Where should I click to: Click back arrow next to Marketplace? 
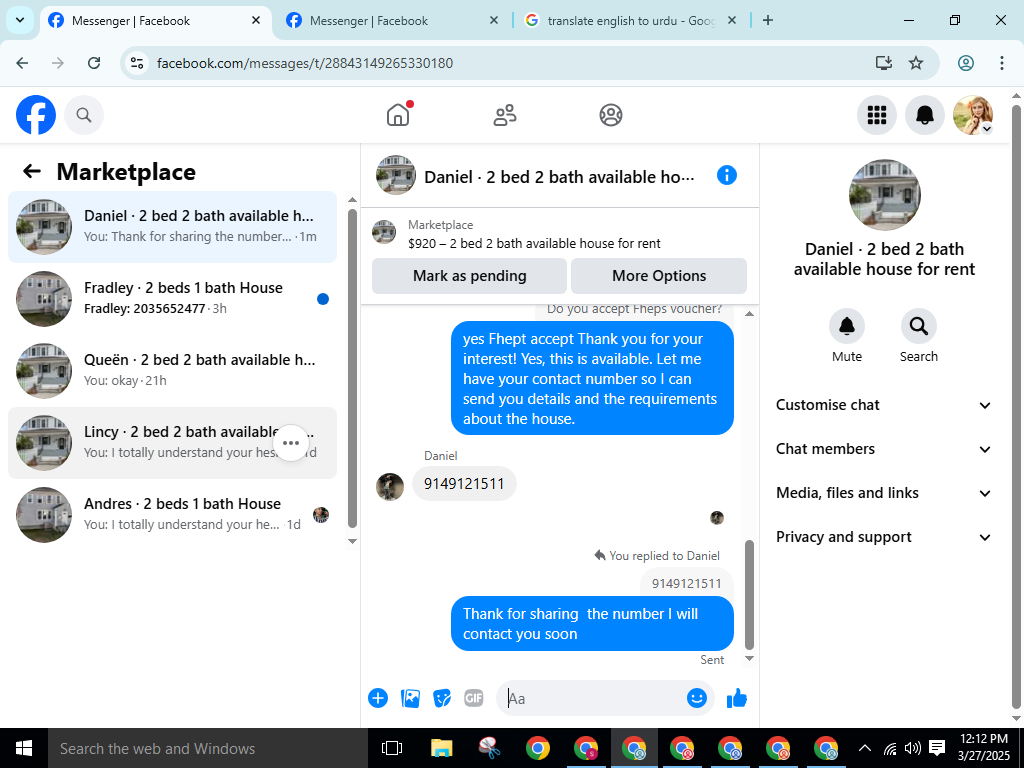click(31, 171)
